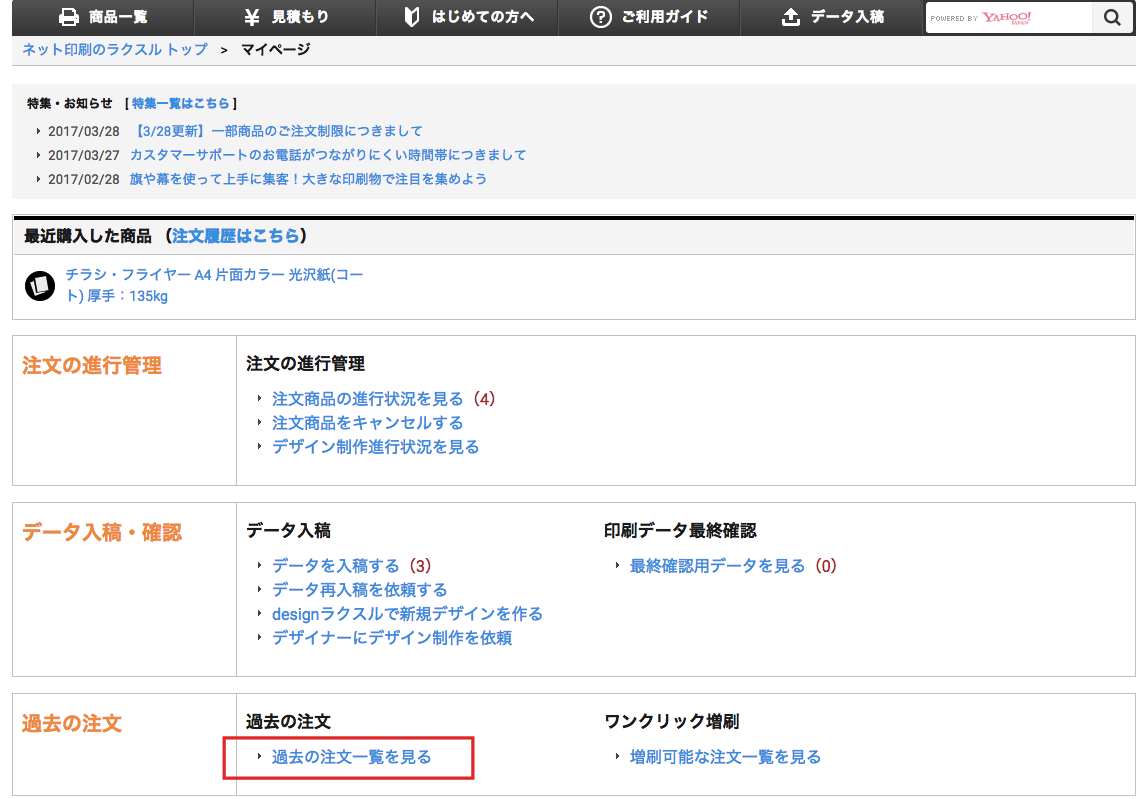
Task: Open ネット印刷のラクスル トップ breadcrumb link
Action: (115, 49)
